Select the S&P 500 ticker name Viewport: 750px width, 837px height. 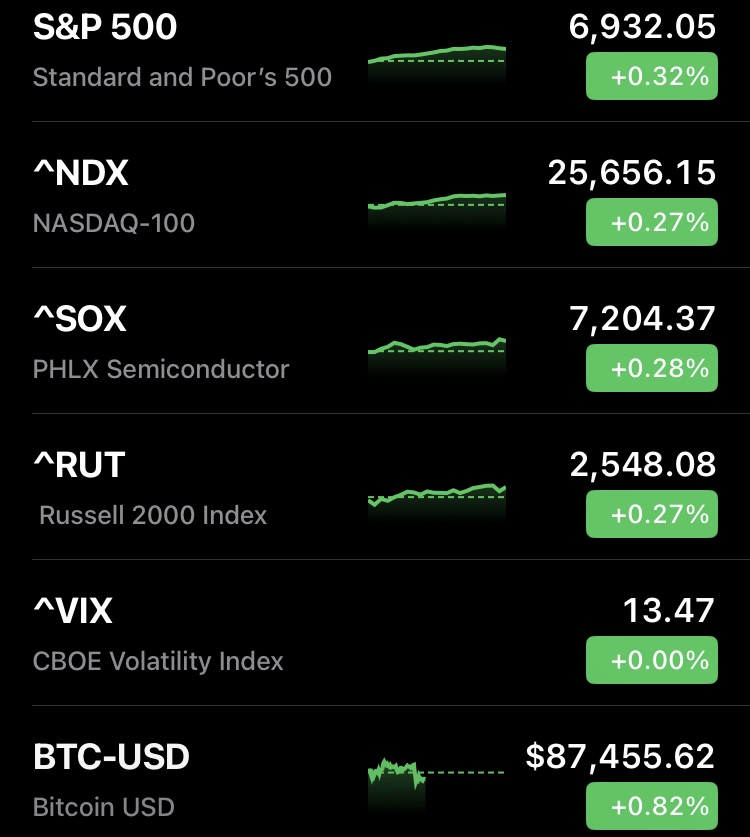click(105, 28)
